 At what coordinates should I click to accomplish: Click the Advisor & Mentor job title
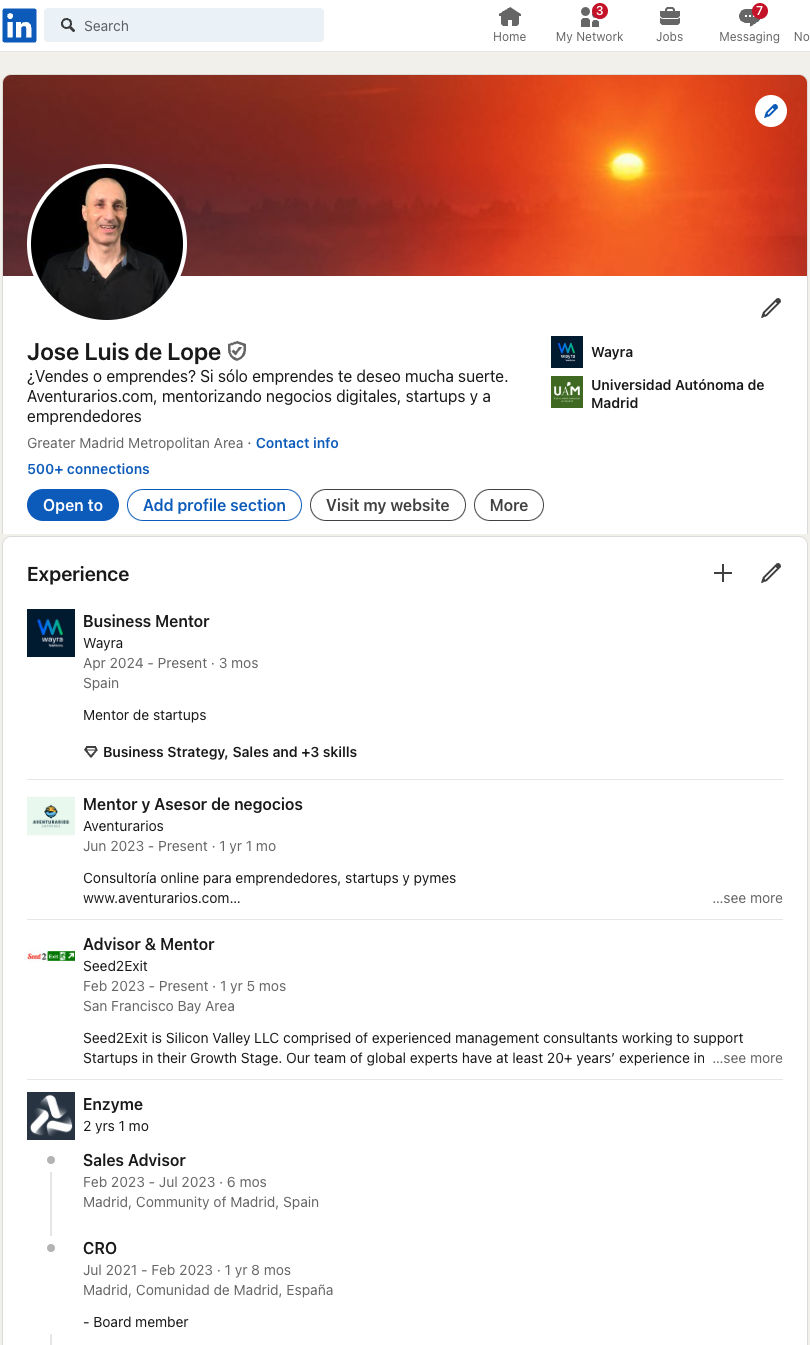click(149, 944)
